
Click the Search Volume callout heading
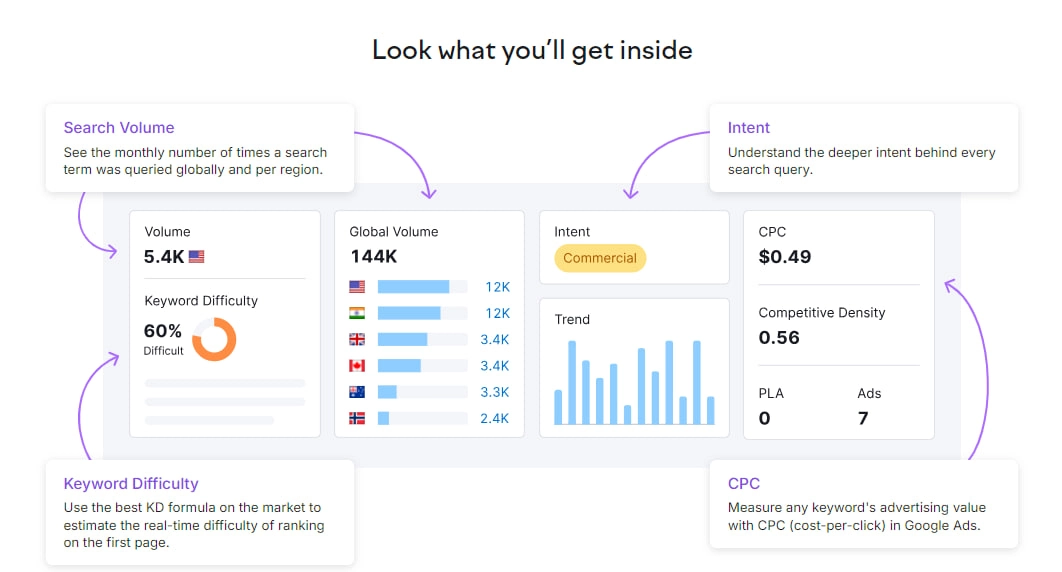coord(119,127)
